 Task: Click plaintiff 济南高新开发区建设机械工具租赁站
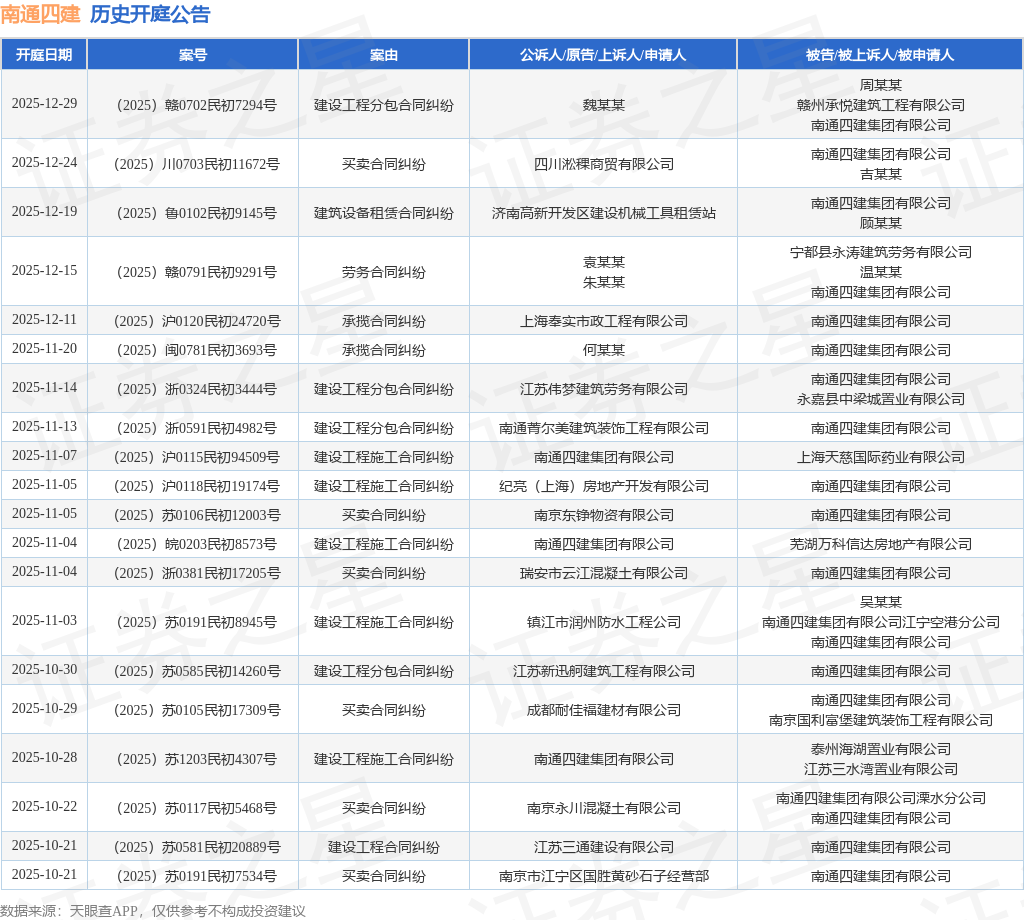click(603, 213)
